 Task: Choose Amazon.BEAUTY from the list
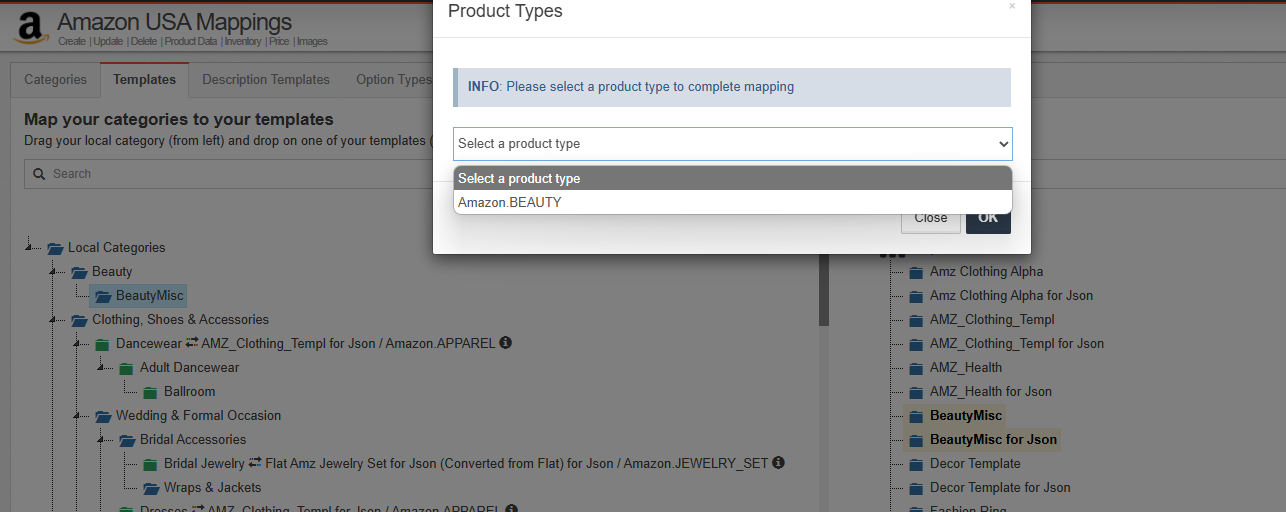point(732,202)
